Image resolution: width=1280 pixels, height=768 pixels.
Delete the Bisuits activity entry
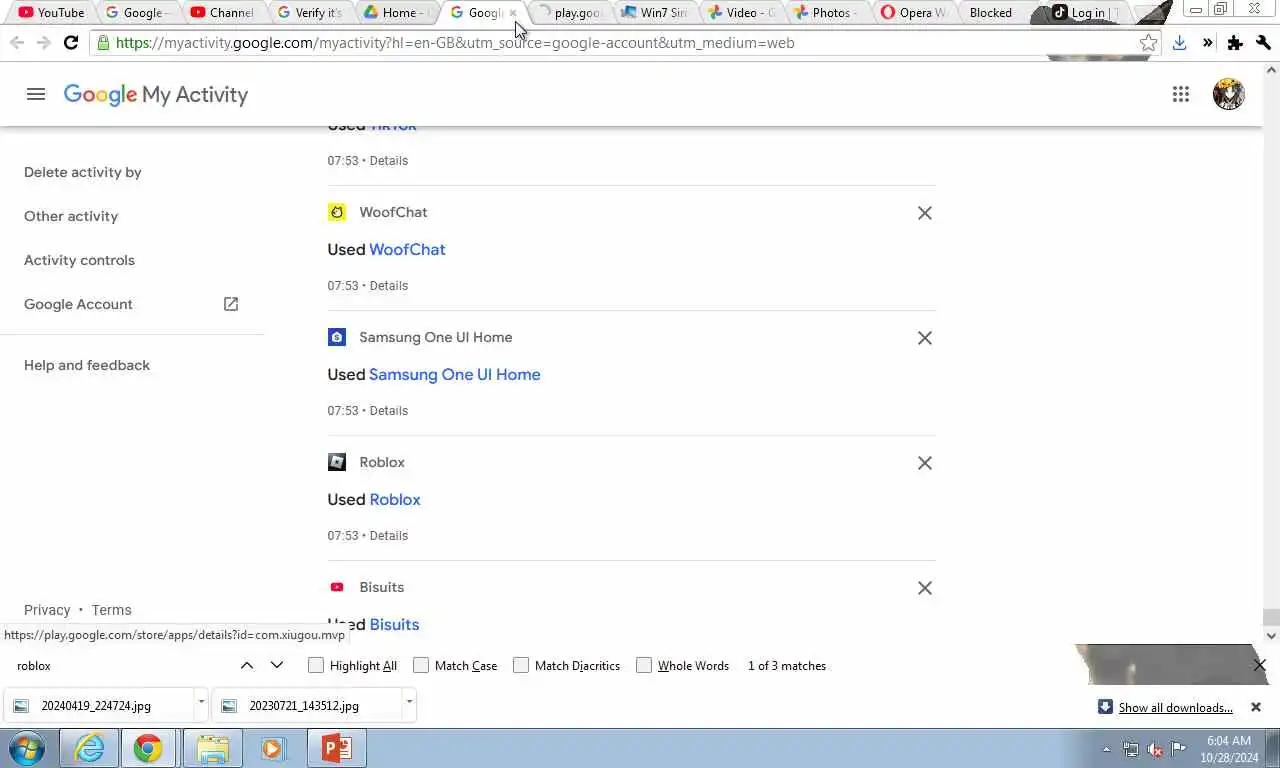[x=925, y=588]
